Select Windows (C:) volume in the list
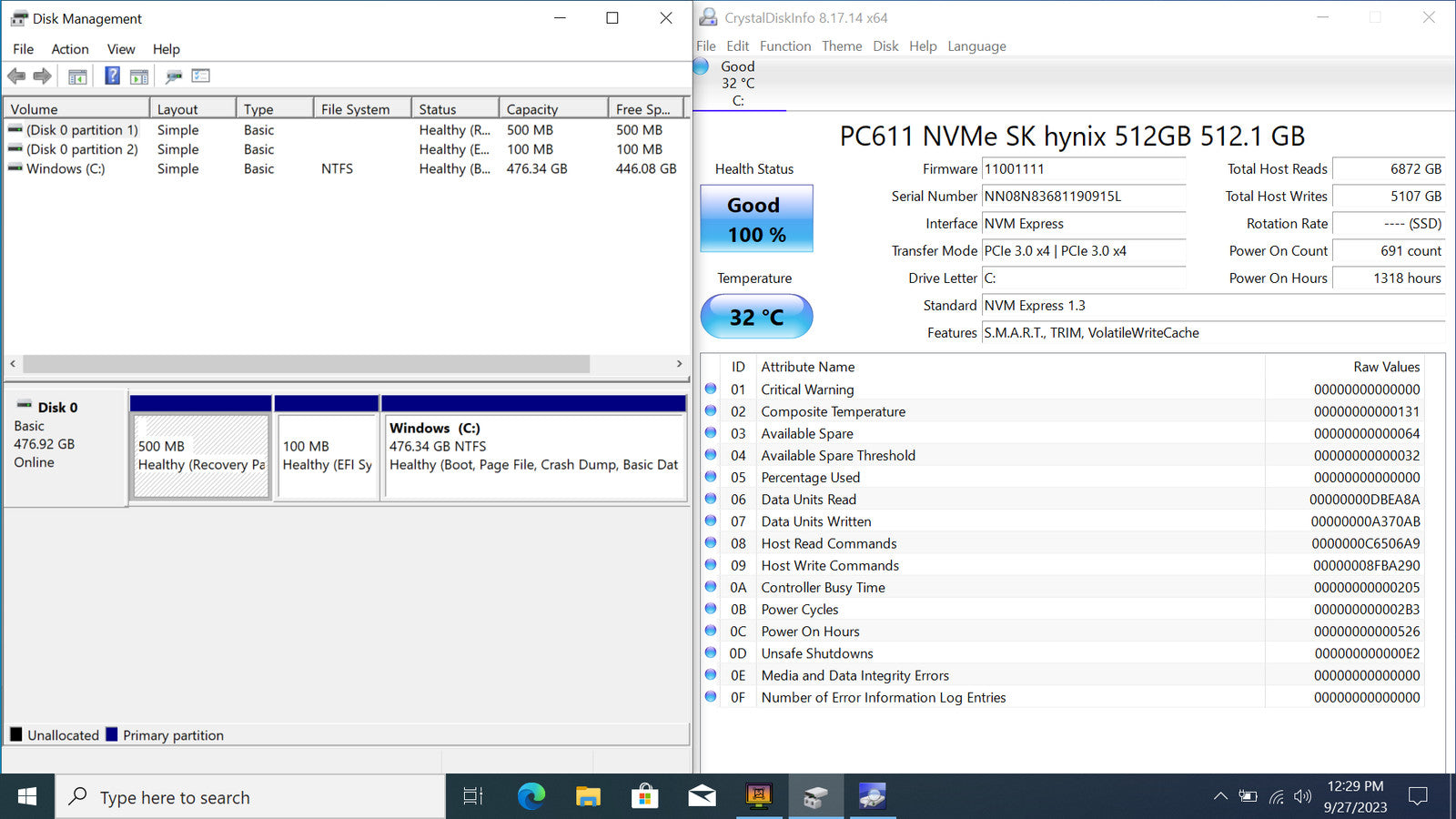Image resolution: width=1456 pixels, height=819 pixels. click(x=344, y=168)
